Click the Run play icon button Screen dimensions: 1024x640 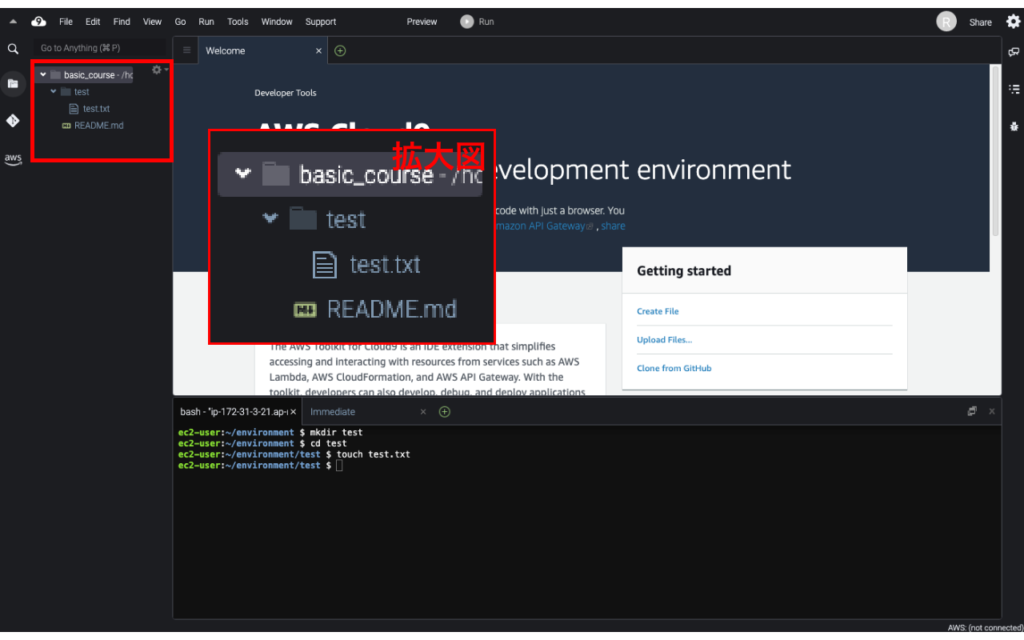[466, 22]
